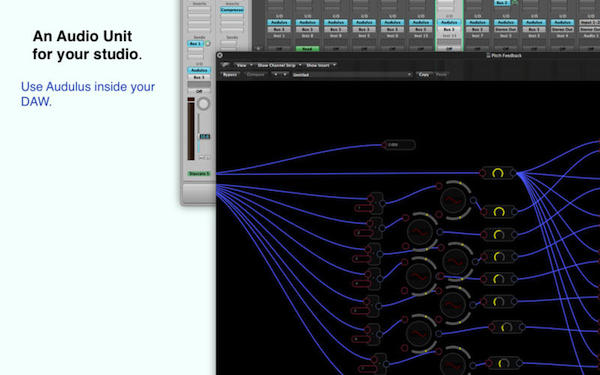Viewport: 600px width, 375px height.
Task: Click the plus icon left of mixer strips
Action: (x=258, y=49)
